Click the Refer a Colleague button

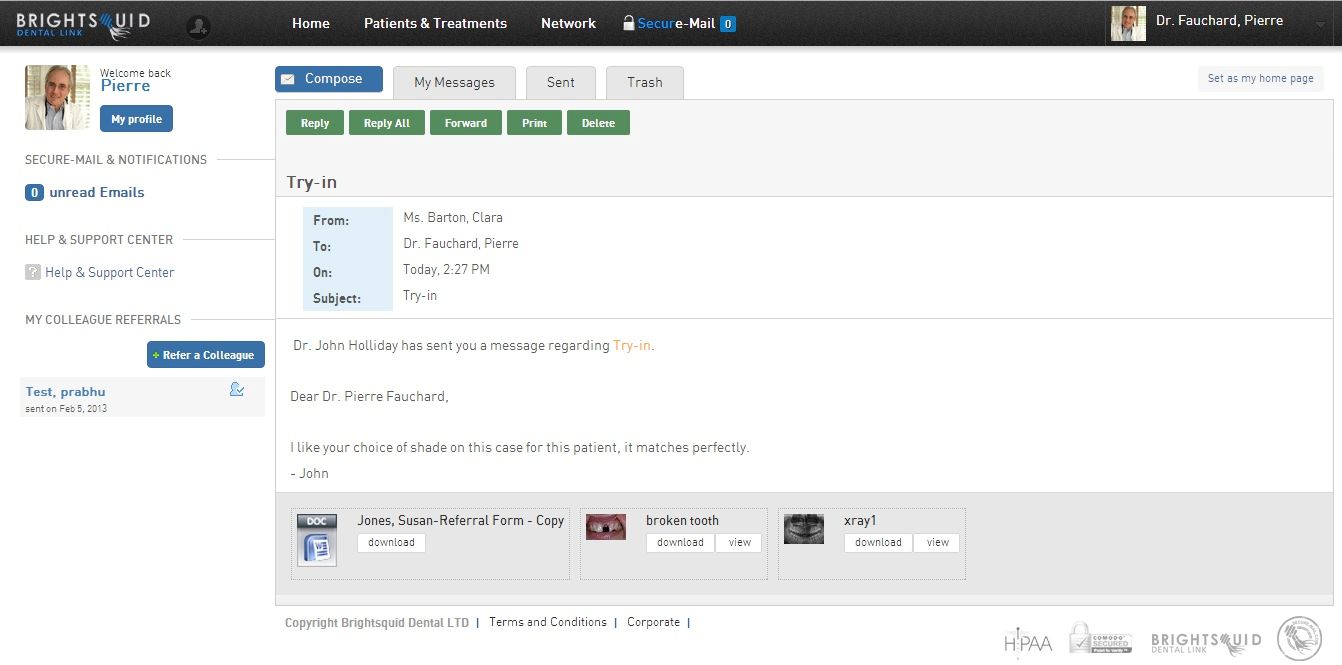[206, 355]
